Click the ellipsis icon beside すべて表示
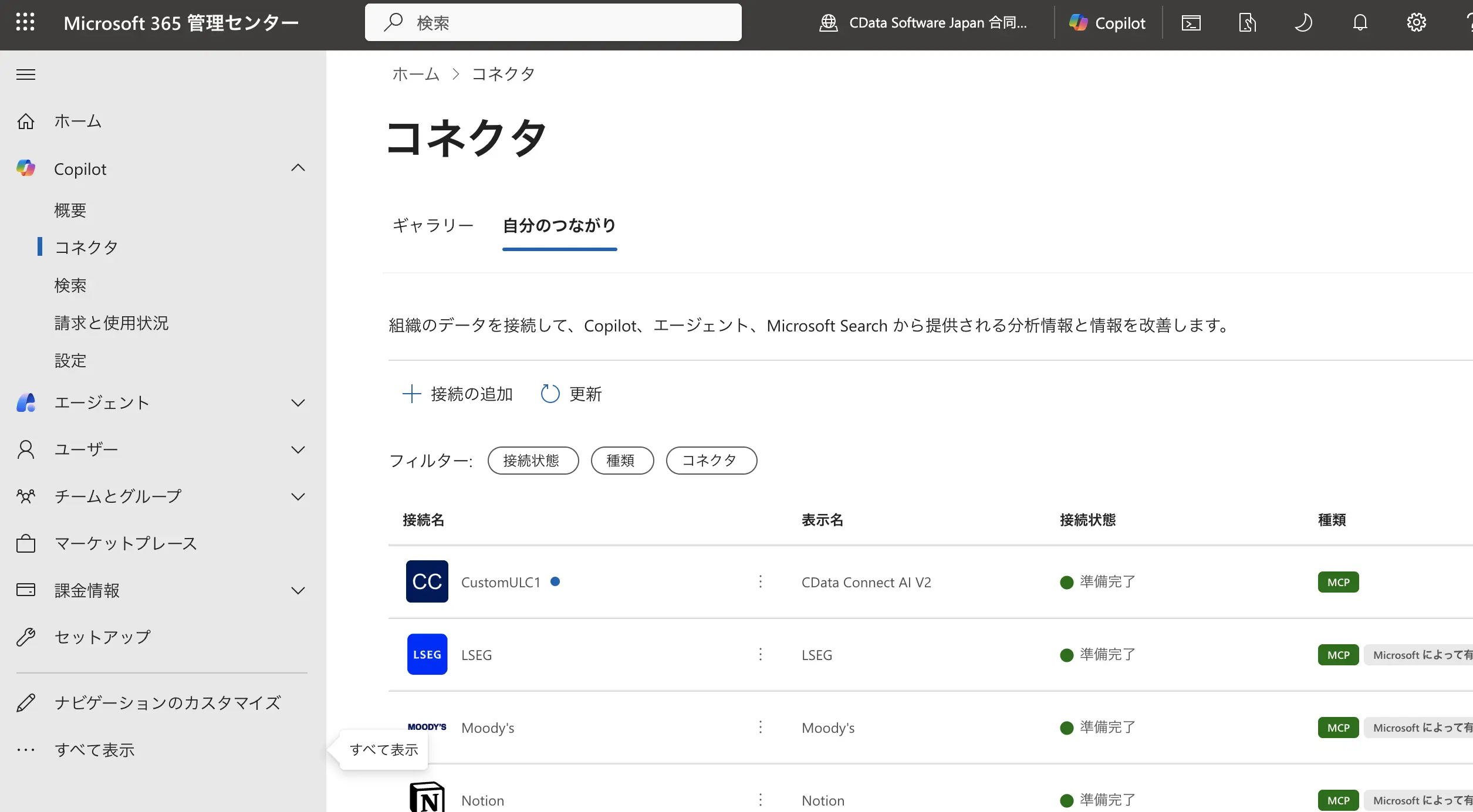The image size is (1473, 812). [x=26, y=750]
